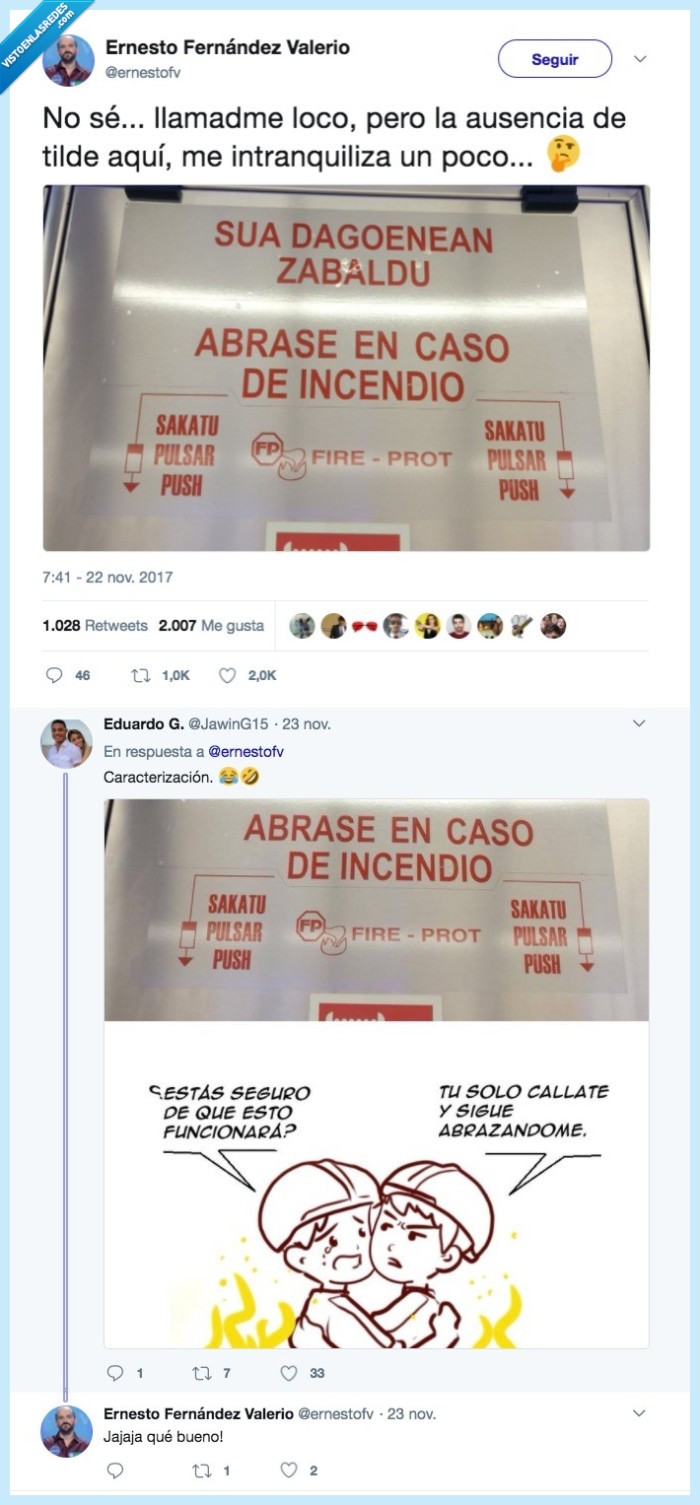Click Ernesto Fernández Valerio's profile avatar at top
The width and height of the screenshot is (700, 1505).
68,60
